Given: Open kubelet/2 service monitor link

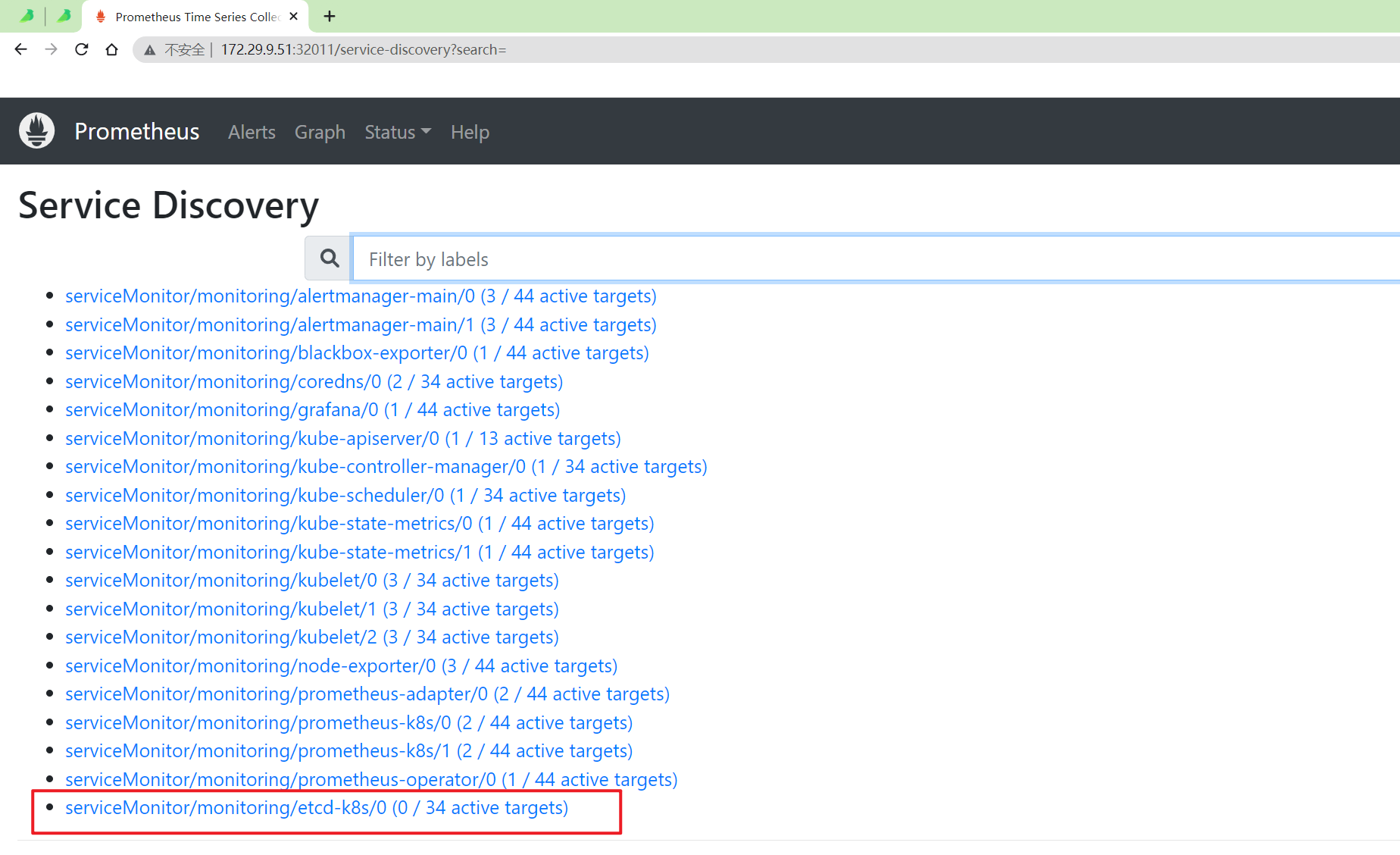Looking at the screenshot, I should coord(311,637).
